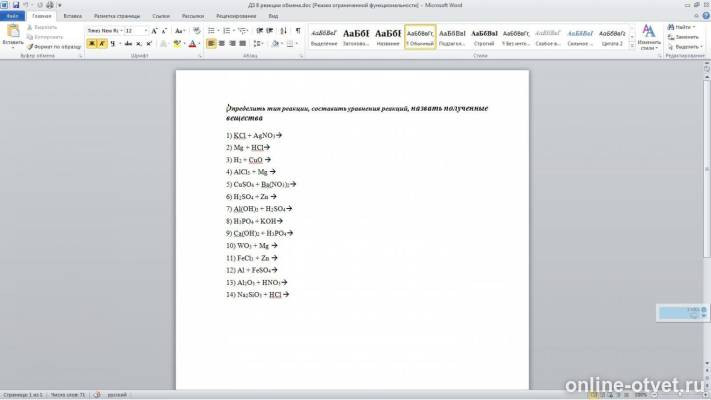Image resolution: width=711 pixels, height=400 pixels.
Task: Toggle align text left button
Action: pyautogui.click(x=211, y=44)
